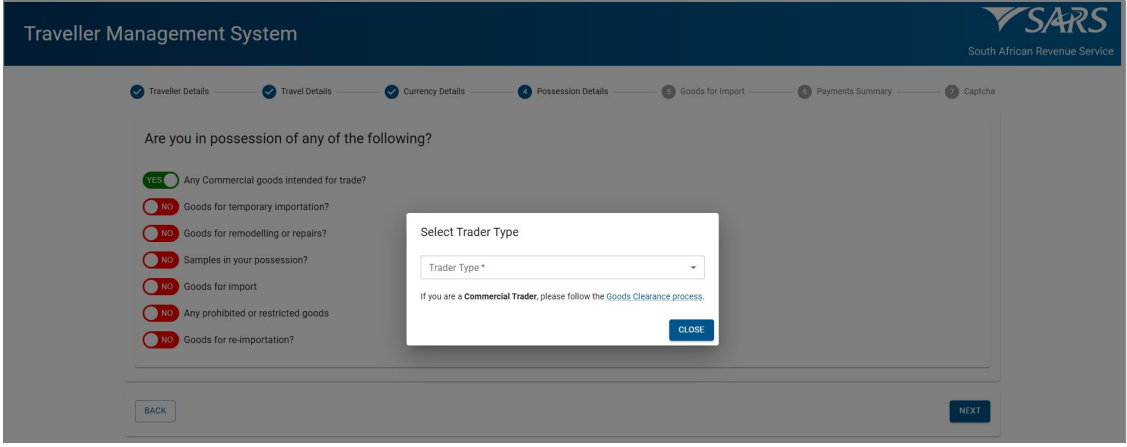Toggle off Commercial goods intended for trade
1127x447 pixels.
[x=160, y=181]
